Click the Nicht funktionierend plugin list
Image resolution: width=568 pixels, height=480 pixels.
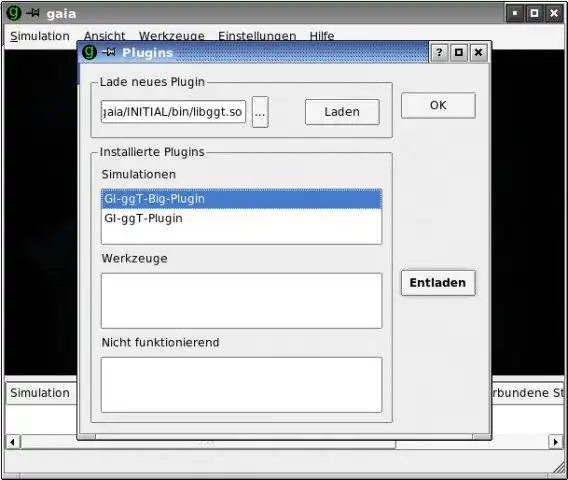click(241, 385)
